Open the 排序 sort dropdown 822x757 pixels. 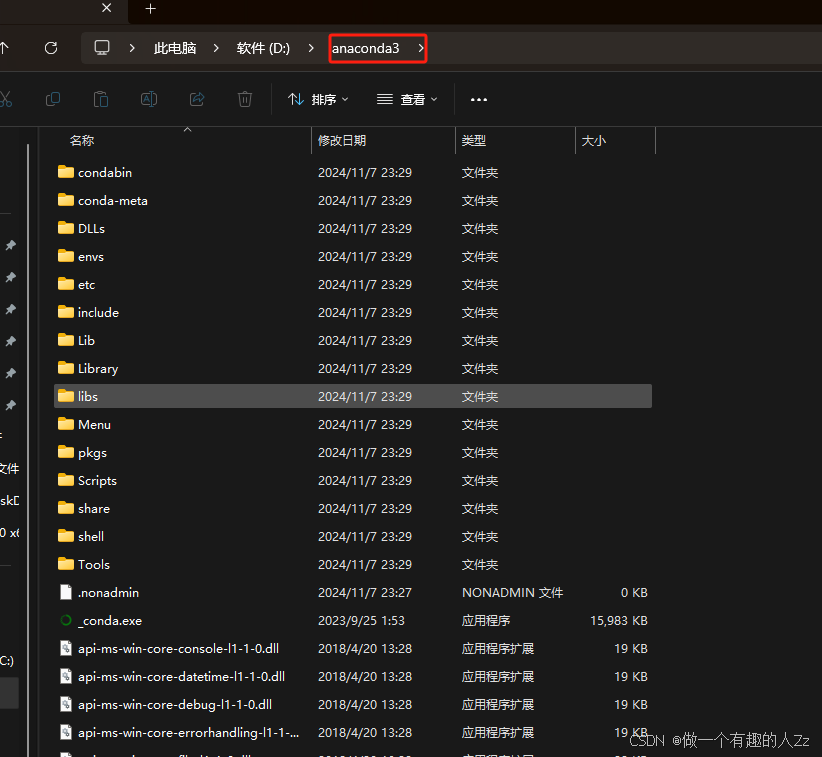coord(318,99)
